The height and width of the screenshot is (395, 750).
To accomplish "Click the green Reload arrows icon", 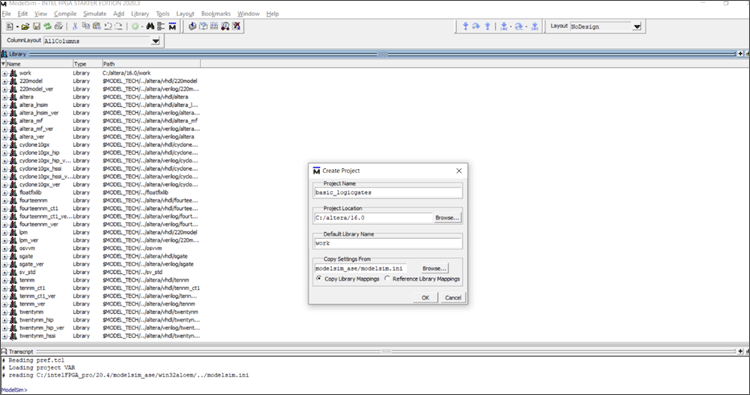I will (x=47, y=26).
